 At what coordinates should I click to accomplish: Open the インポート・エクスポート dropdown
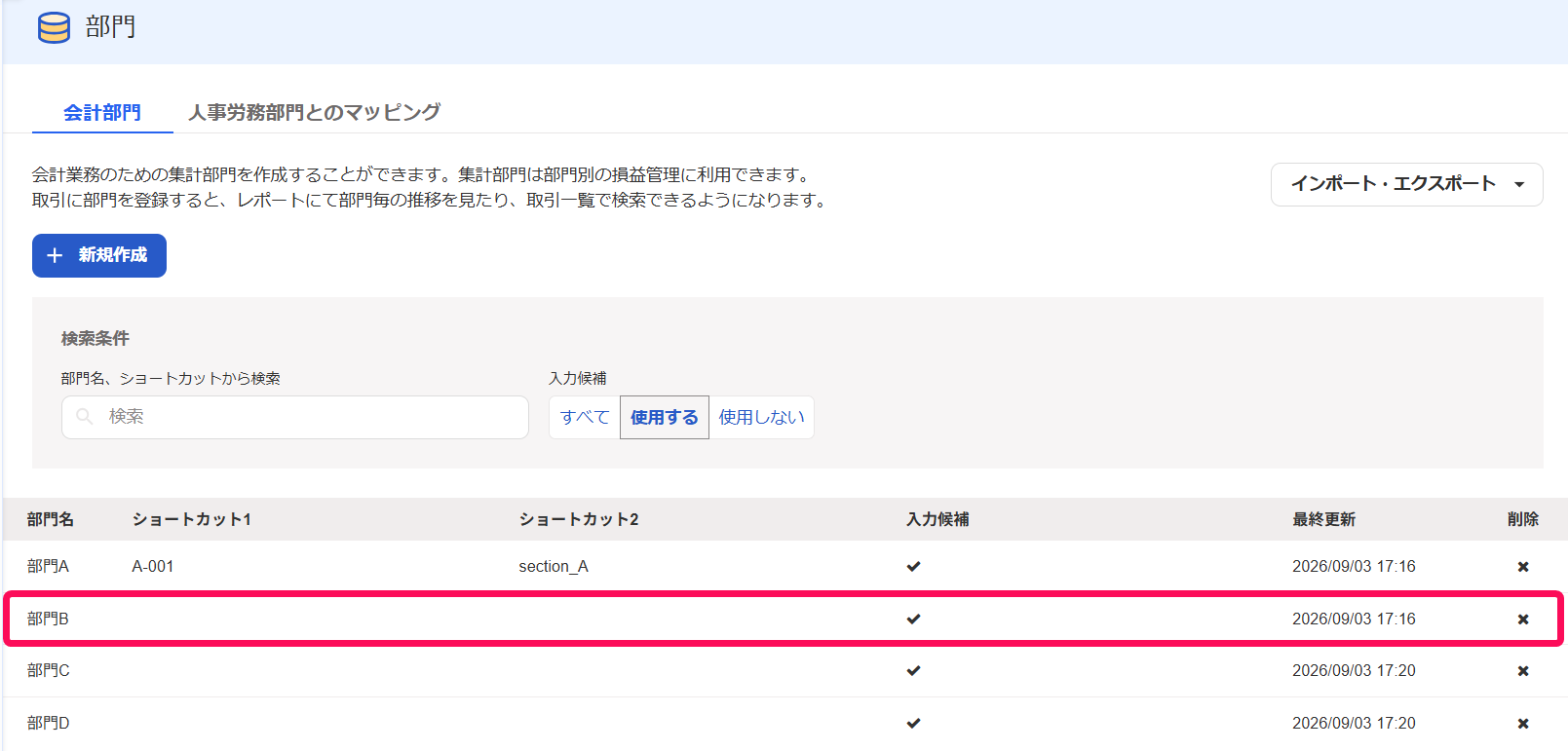point(1406,184)
